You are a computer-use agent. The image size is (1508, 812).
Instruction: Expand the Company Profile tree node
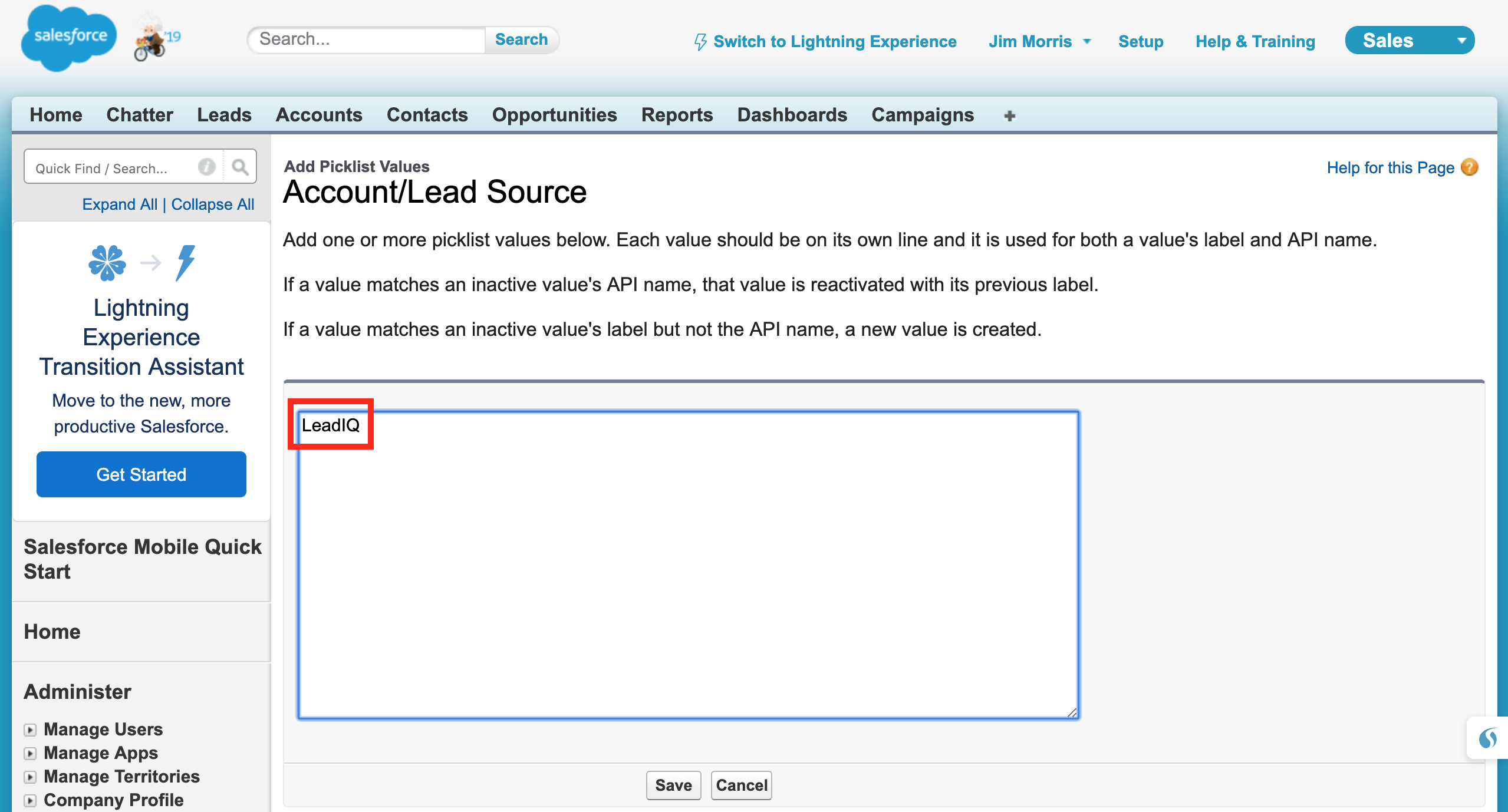[30, 800]
